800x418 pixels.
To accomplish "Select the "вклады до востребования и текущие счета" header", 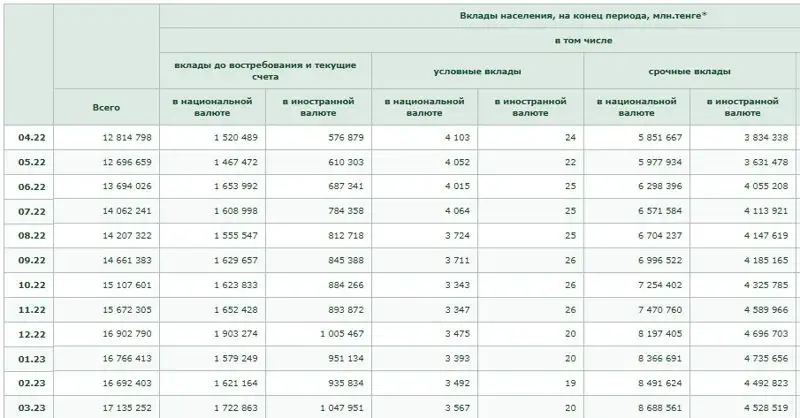I will (x=265, y=71).
